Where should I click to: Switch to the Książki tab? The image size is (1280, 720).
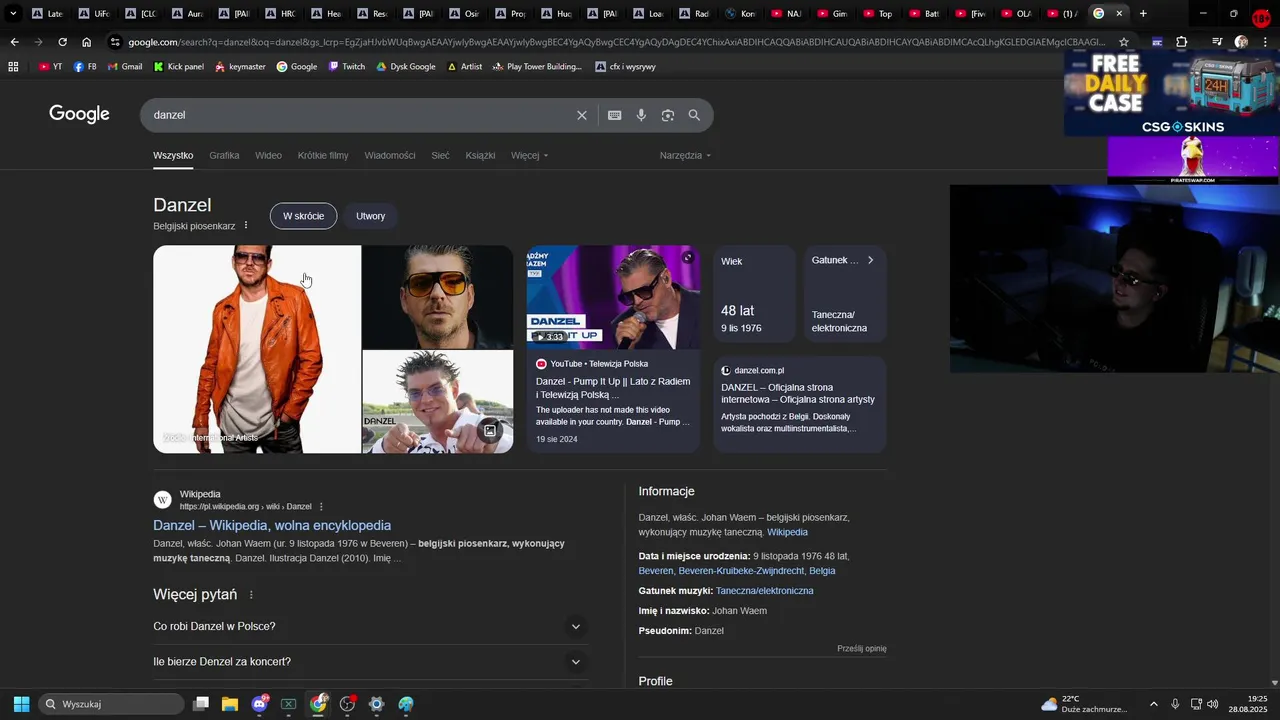(480, 155)
